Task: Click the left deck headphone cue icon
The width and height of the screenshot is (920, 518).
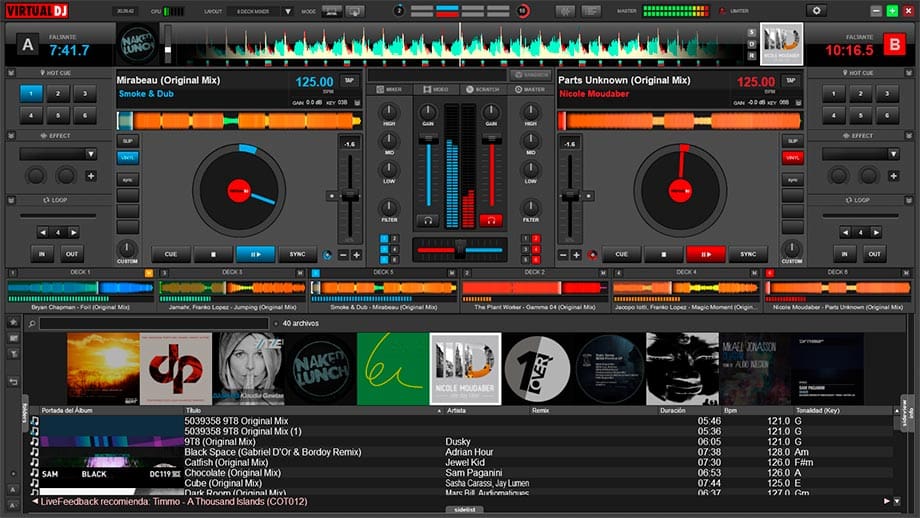Action: point(428,221)
